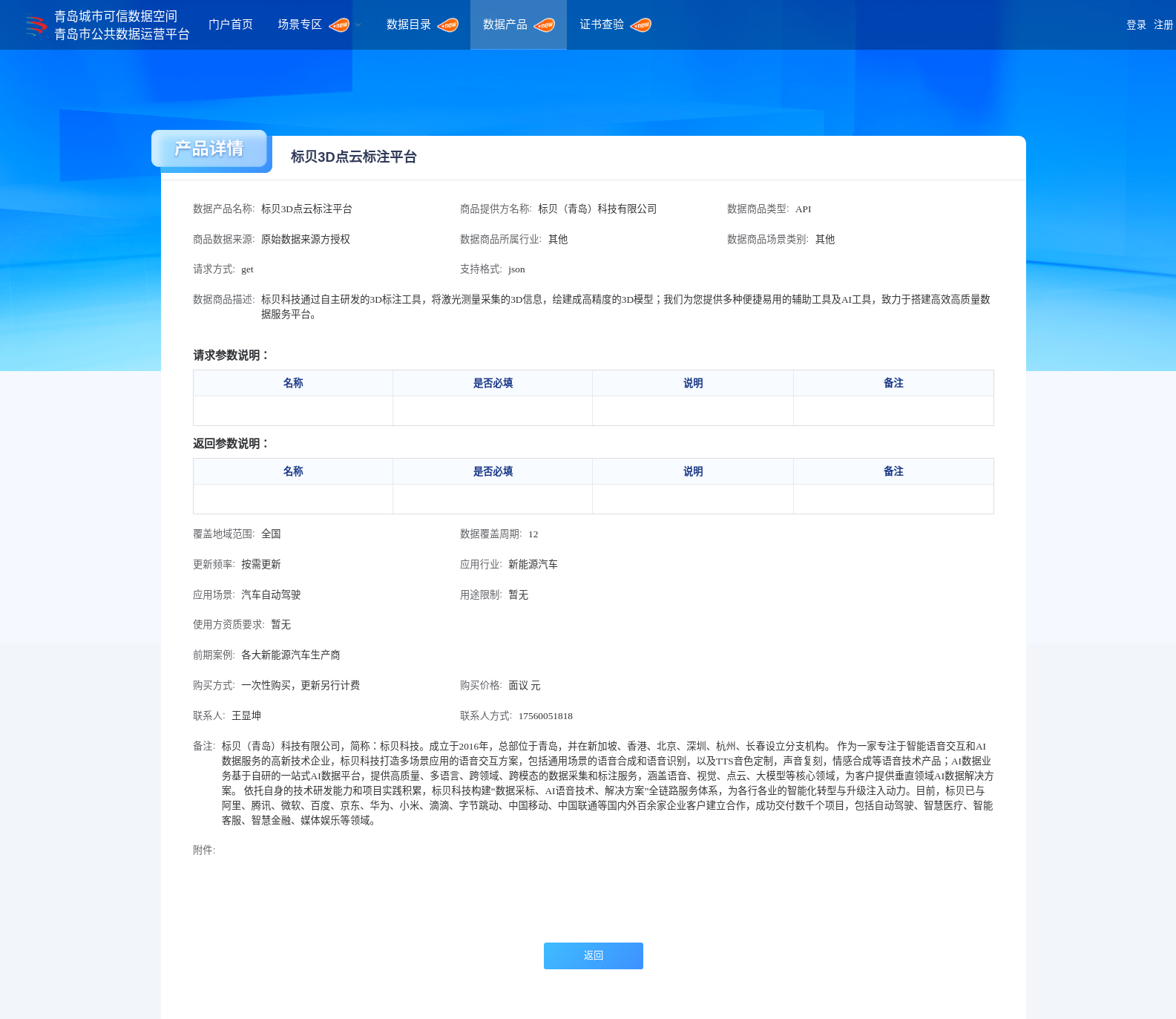Click the contact phone 17560051818
The image size is (1176, 1019).
click(x=545, y=716)
